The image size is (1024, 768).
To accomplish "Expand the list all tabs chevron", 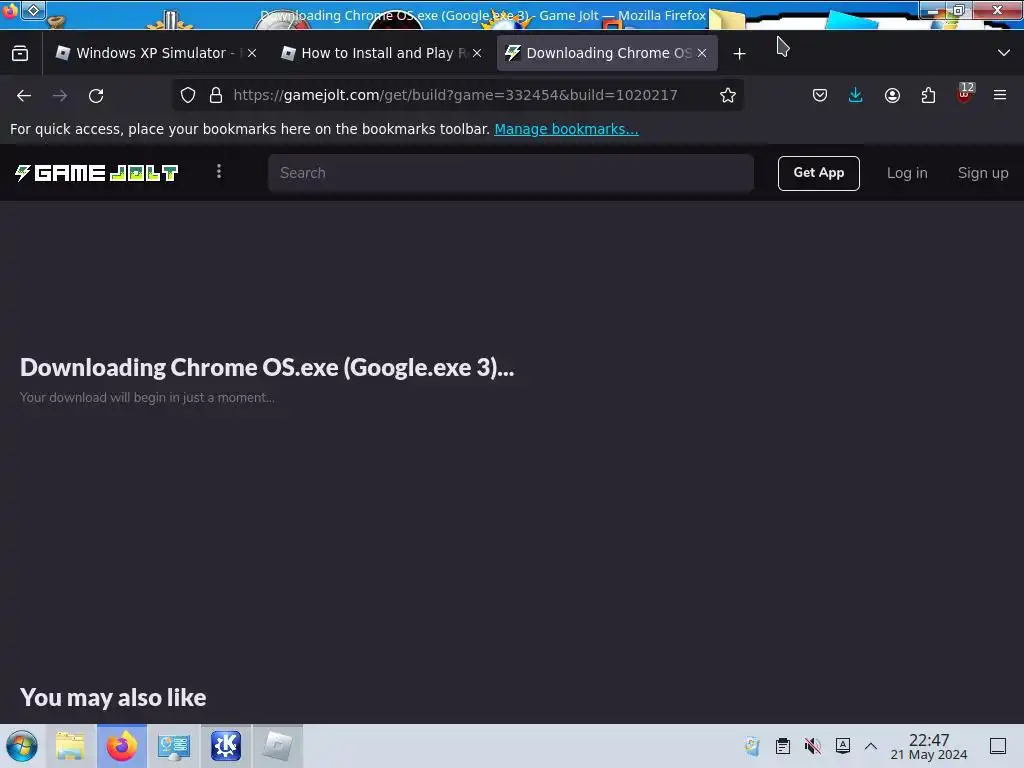I will (1004, 54).
